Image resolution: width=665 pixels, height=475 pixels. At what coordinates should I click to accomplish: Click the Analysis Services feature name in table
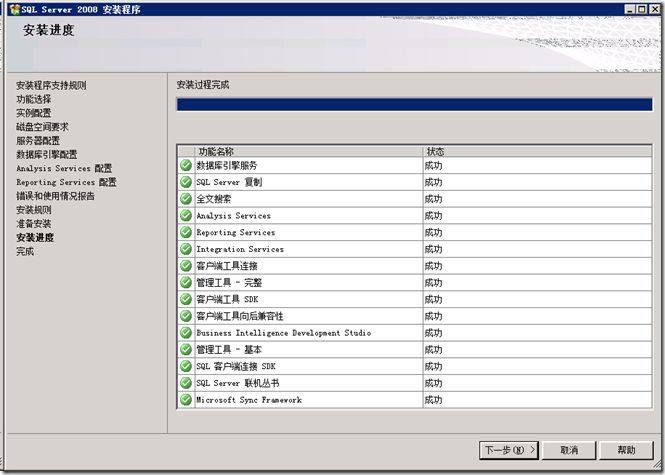(234, 216)
